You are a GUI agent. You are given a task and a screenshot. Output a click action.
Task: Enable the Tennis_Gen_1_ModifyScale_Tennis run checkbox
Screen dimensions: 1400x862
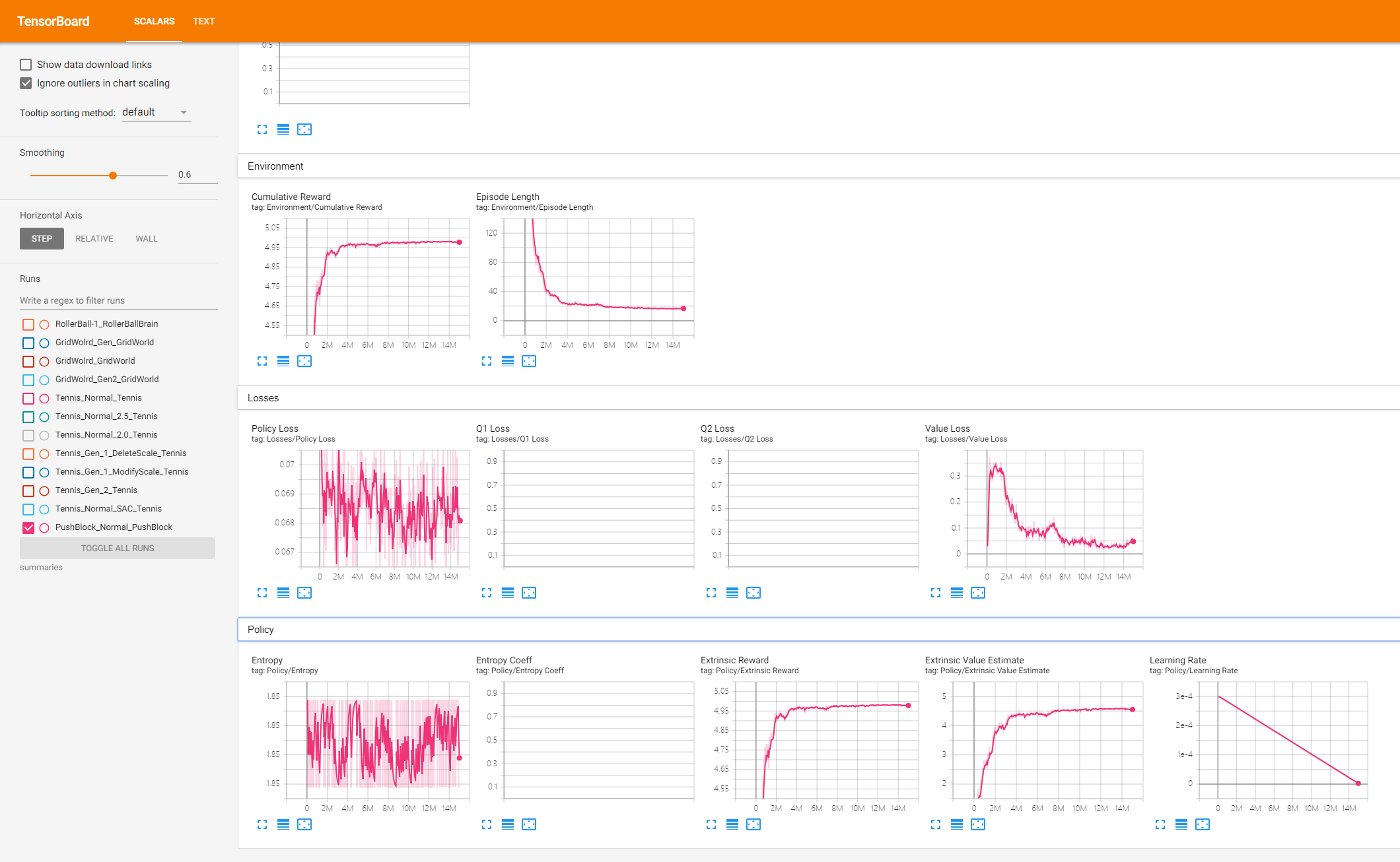click(x=28, y=472)
